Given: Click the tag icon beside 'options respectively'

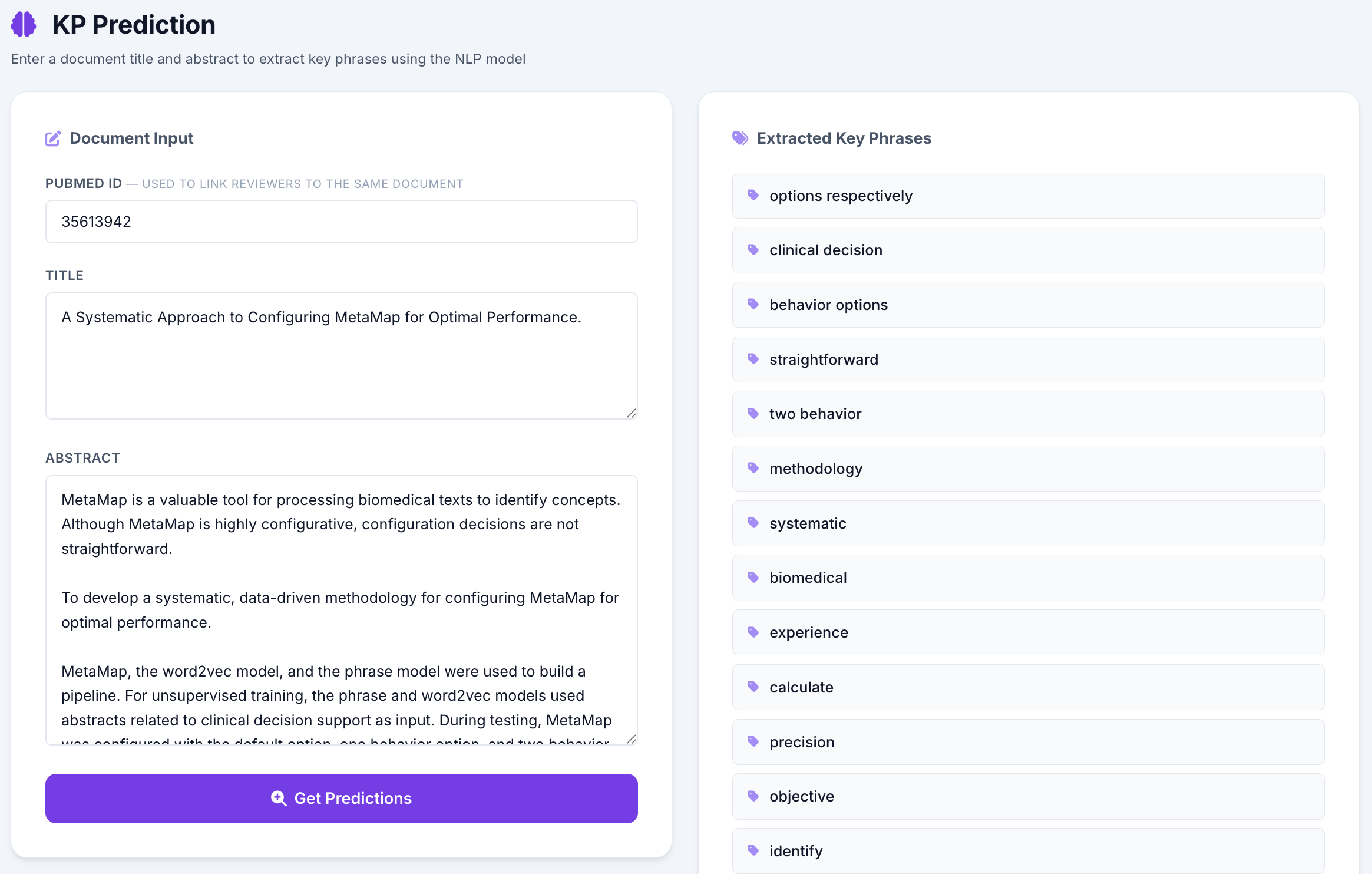Looking at the screenshot, I should coord(753,195).
